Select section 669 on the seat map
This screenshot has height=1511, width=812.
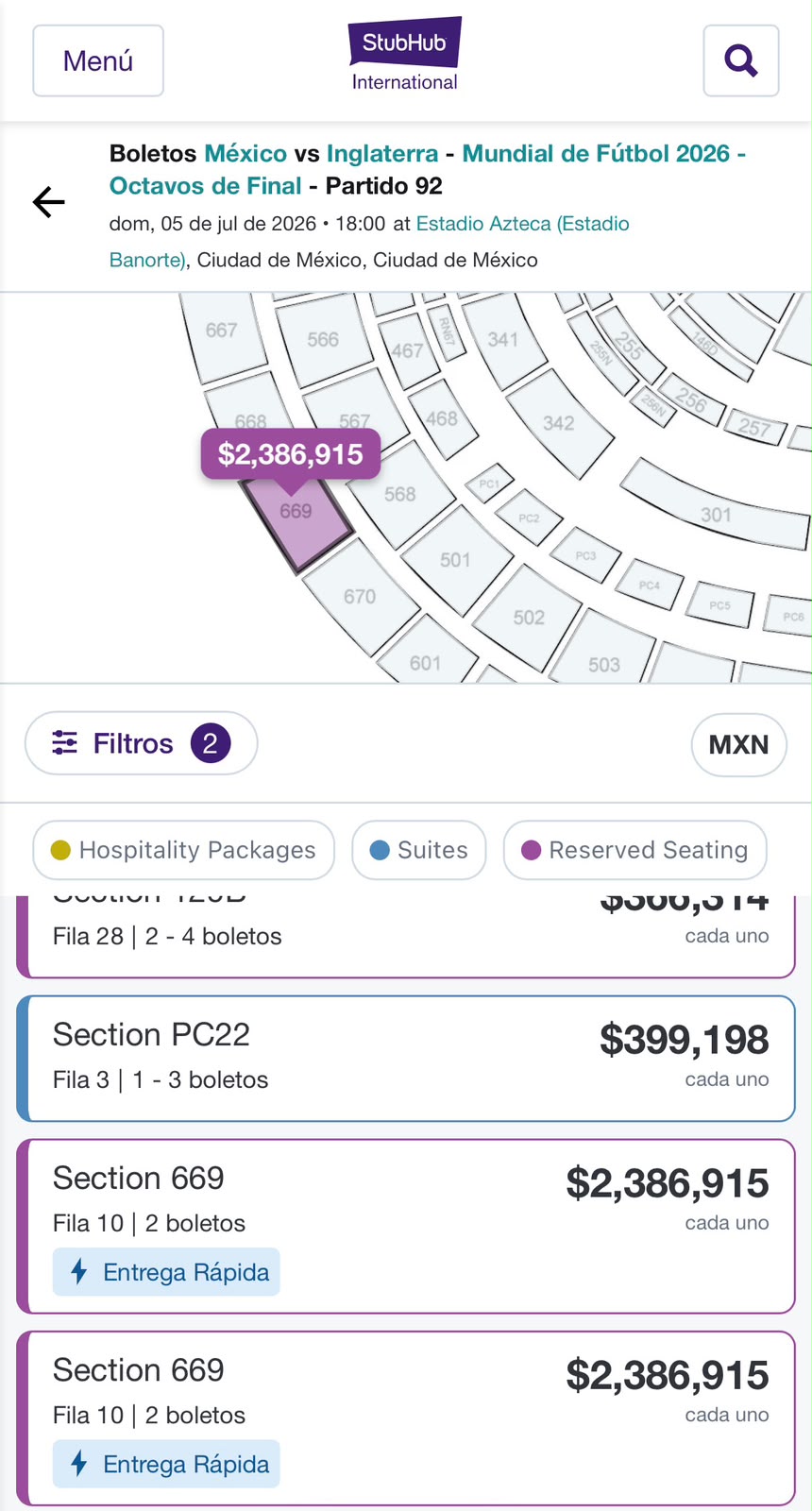pos(296,519)
